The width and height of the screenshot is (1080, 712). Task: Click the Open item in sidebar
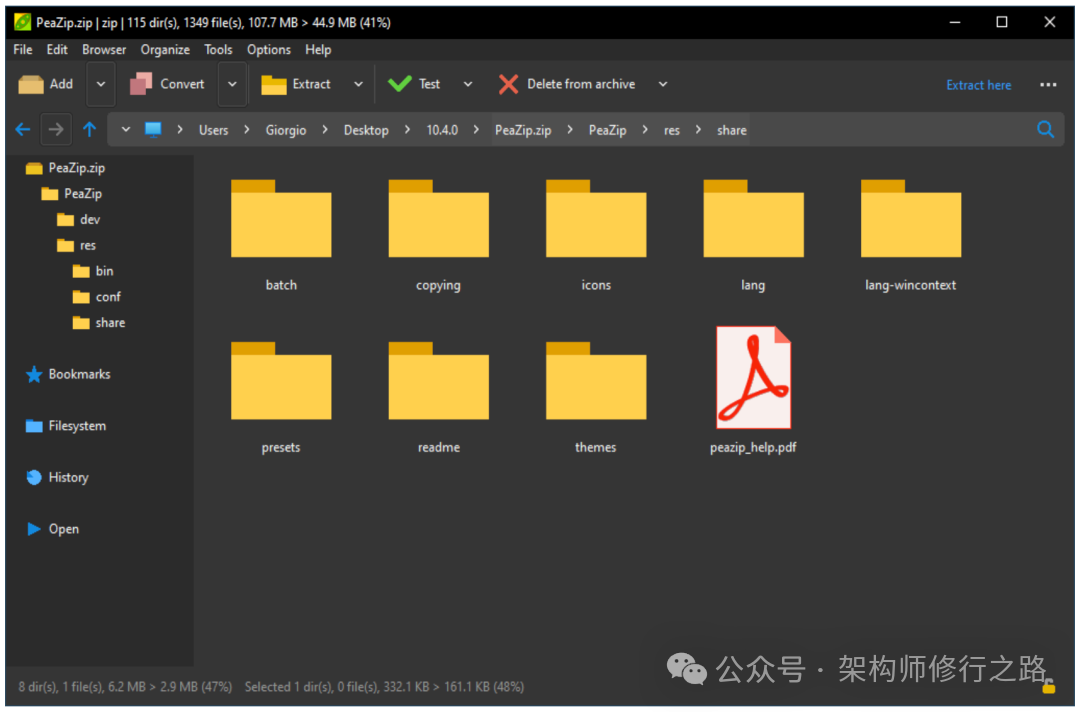tap(53, 529)
